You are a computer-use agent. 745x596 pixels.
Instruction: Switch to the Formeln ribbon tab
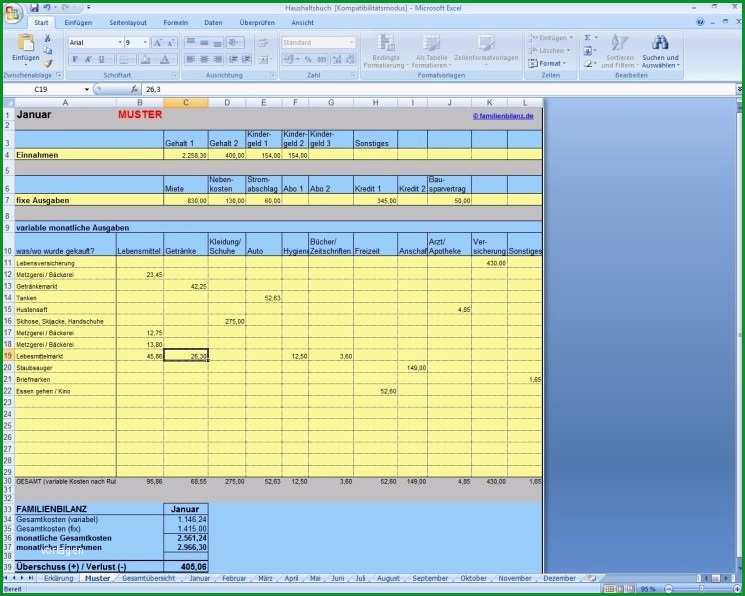point(175,22)
